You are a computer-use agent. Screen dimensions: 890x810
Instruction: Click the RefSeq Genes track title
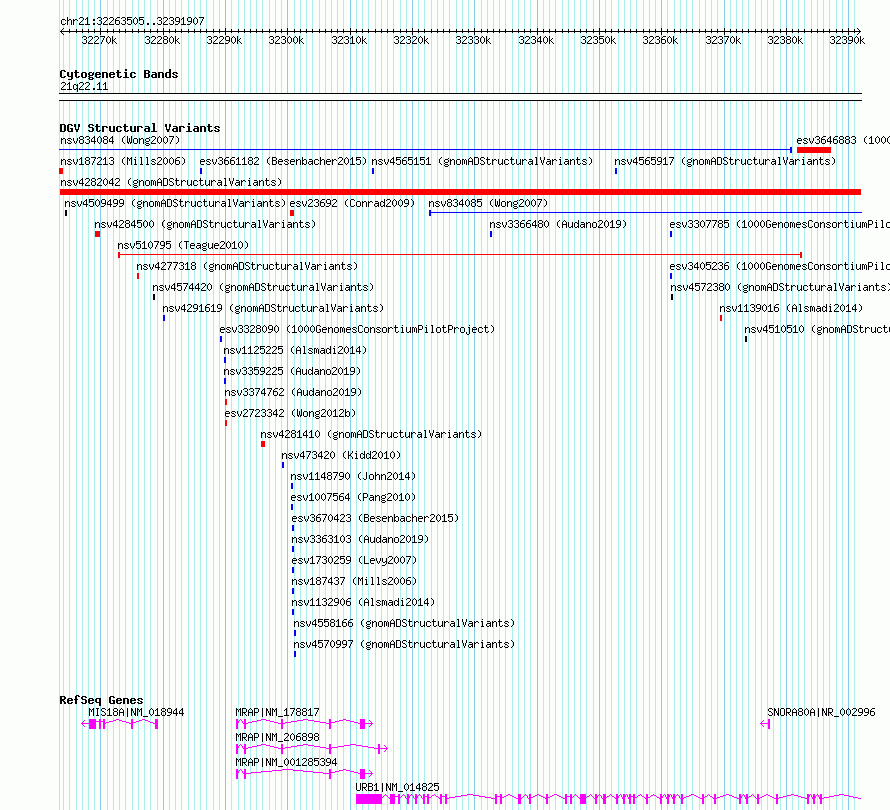102,700
